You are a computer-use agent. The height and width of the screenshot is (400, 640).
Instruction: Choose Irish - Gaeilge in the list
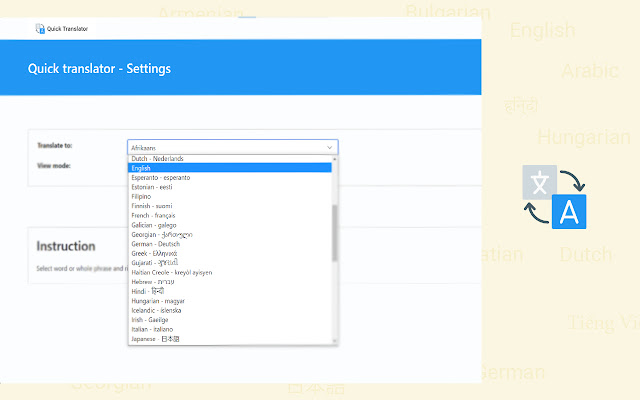pos(230,320)
